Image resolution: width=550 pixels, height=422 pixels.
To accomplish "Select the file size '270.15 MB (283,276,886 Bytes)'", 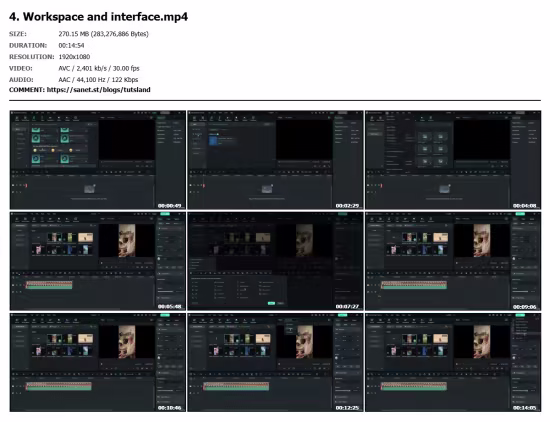I will (103, 34).
